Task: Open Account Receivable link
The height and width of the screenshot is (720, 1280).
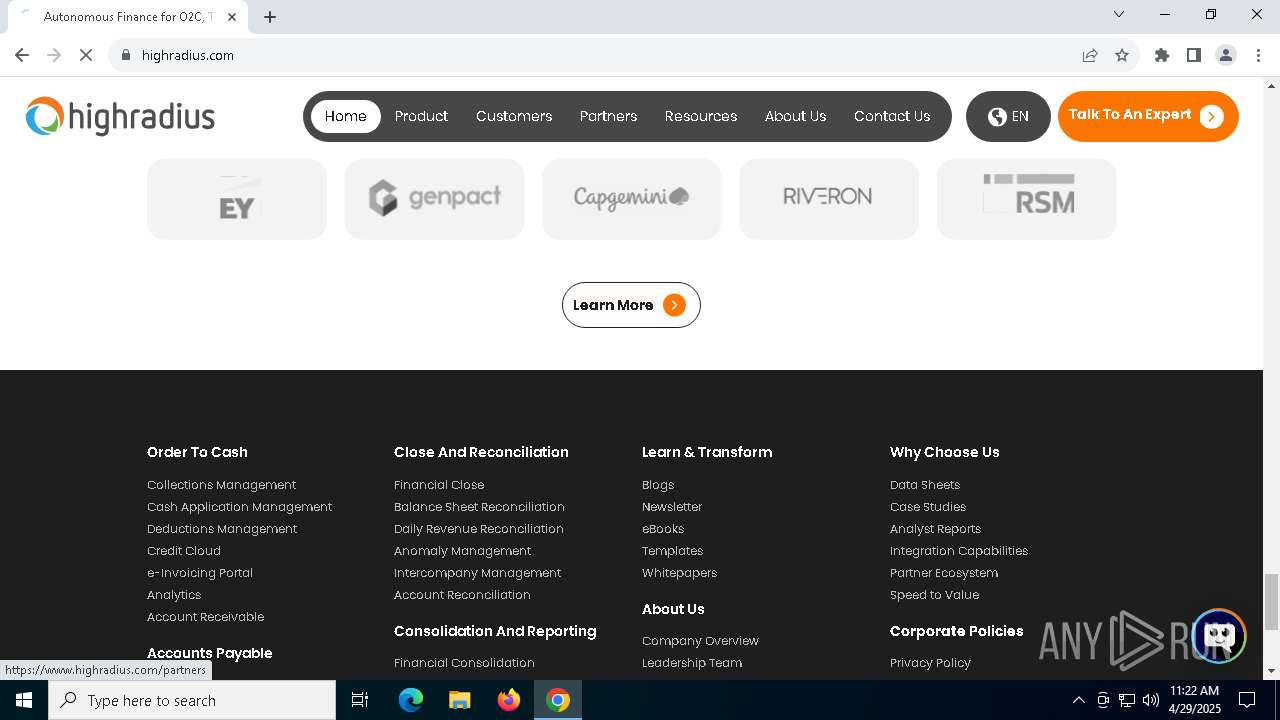Action: [205, 617]
